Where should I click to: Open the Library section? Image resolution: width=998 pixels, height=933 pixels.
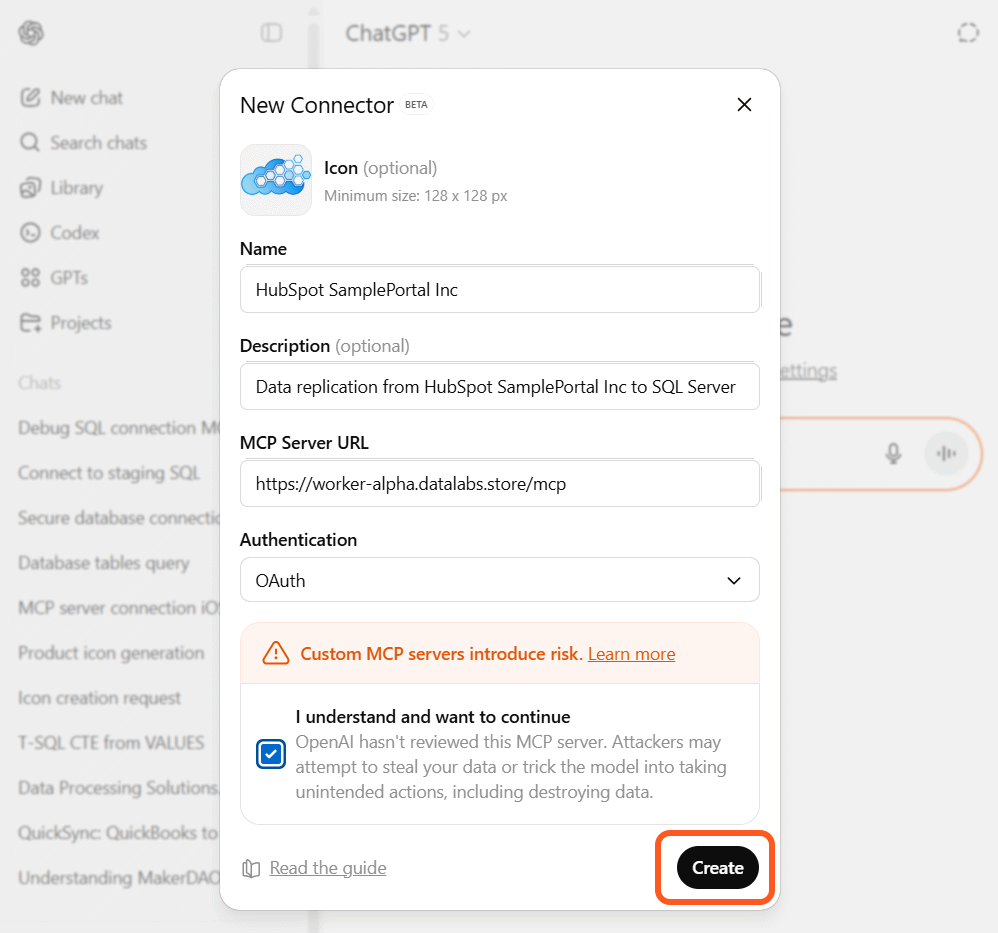pyautogui.click(x=76, y=187)
